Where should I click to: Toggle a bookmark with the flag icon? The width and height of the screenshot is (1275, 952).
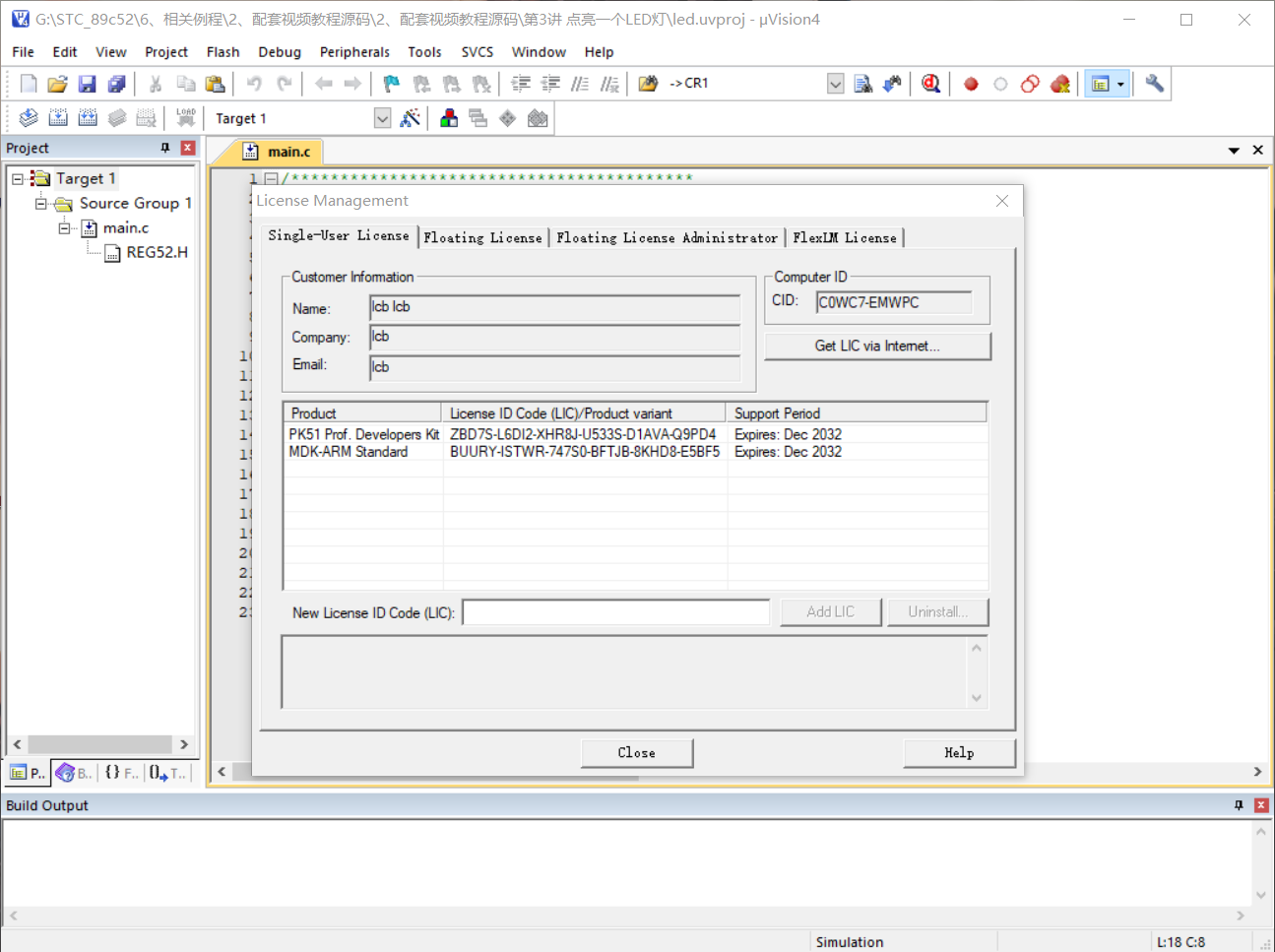(392, 84)
